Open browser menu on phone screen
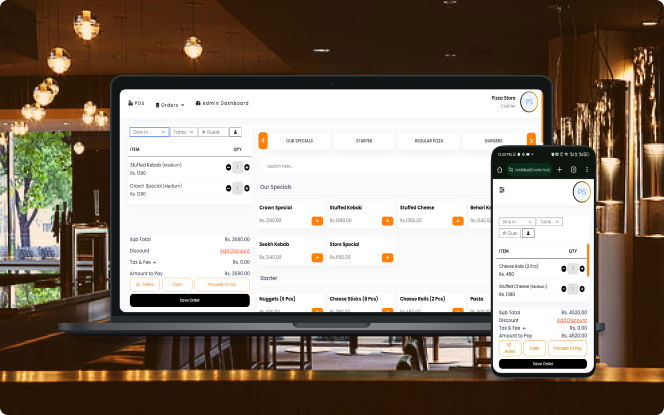Image resolution: width=664 pixels, height=415 pixels. 585,169
